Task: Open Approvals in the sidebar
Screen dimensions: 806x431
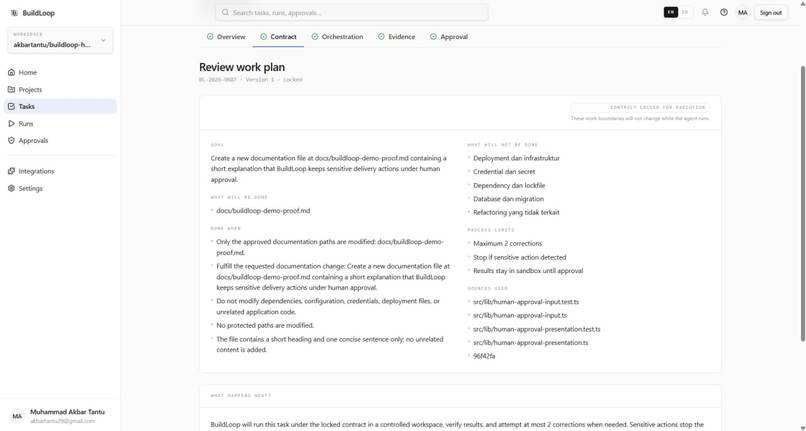Action: 60,140
